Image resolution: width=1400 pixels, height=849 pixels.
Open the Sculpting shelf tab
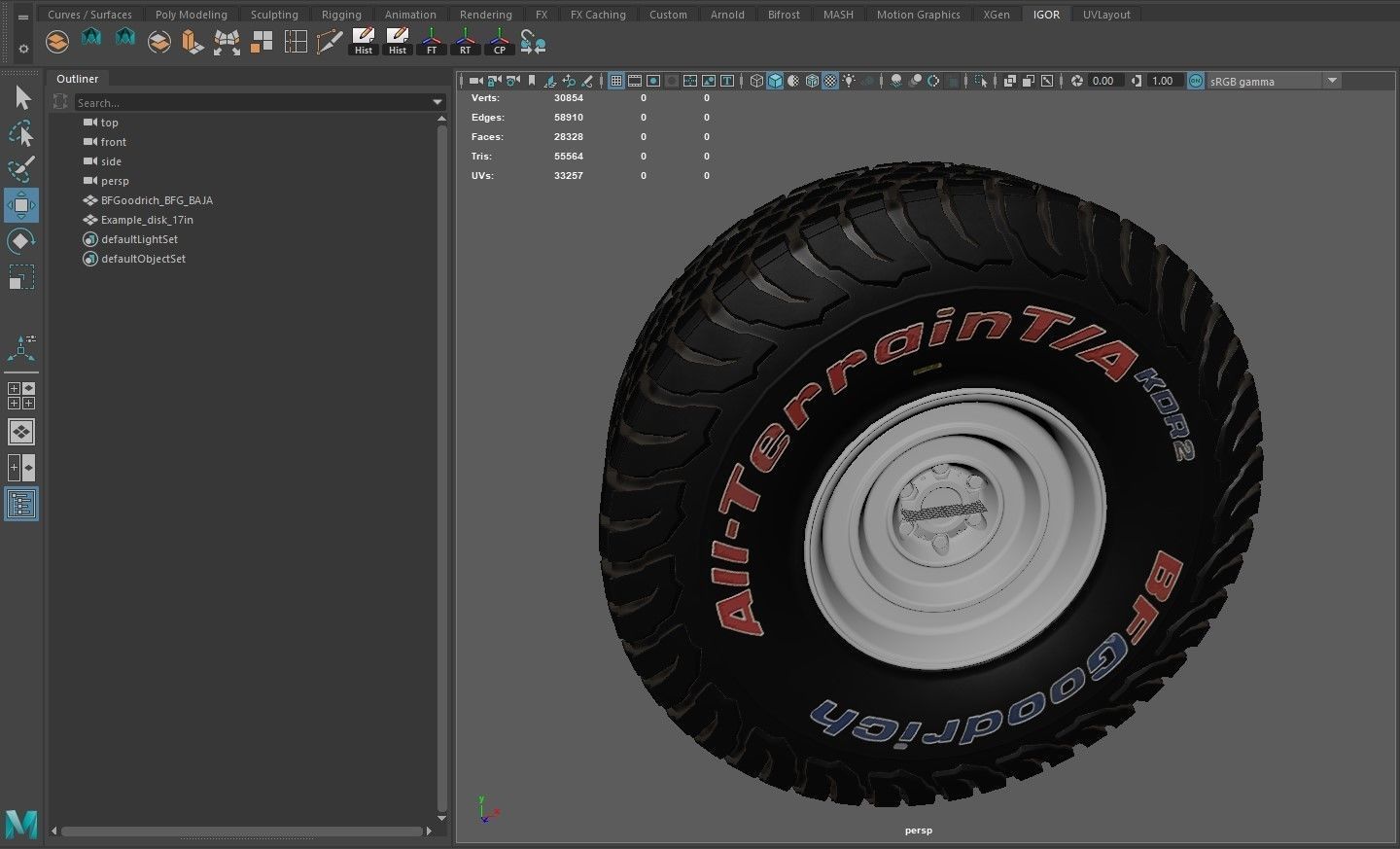(x=274, y=15)
